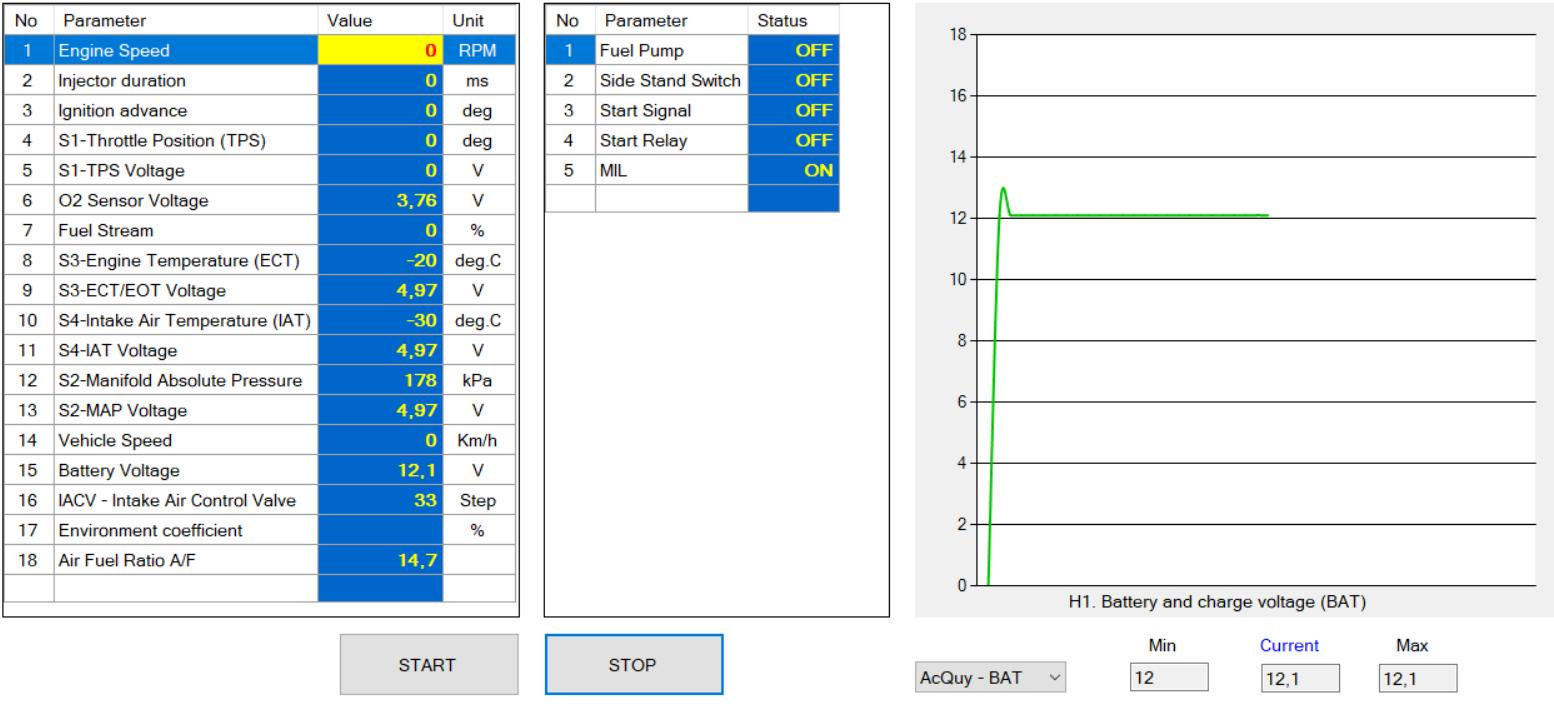1554x706 pixels.
Task: Open the AcQuy - BAT dropdown
Action: point(991,678)
